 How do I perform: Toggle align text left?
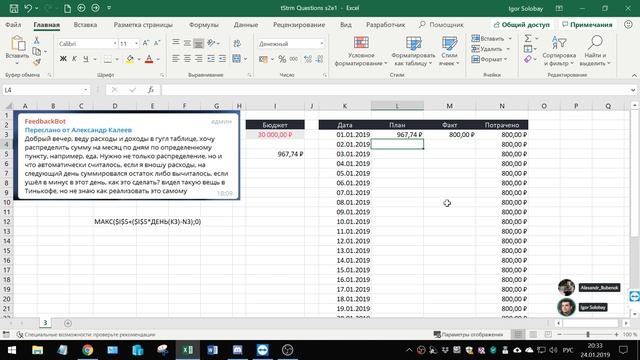pos(176,59)
